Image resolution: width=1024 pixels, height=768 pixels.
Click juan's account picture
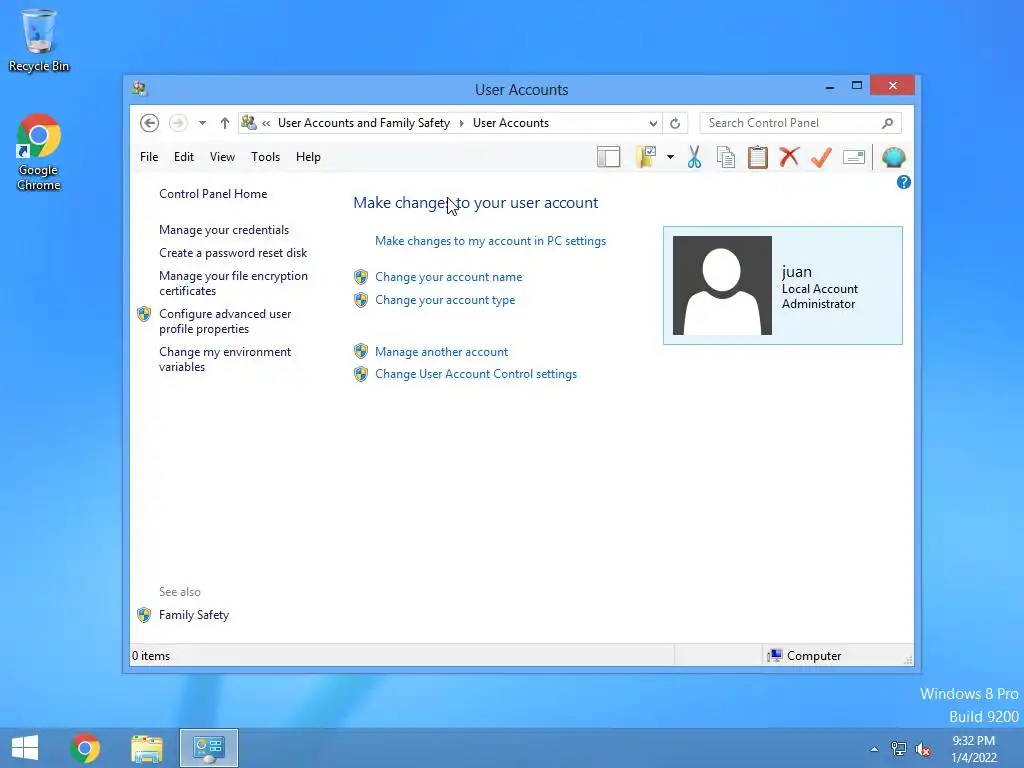[722, 285]
